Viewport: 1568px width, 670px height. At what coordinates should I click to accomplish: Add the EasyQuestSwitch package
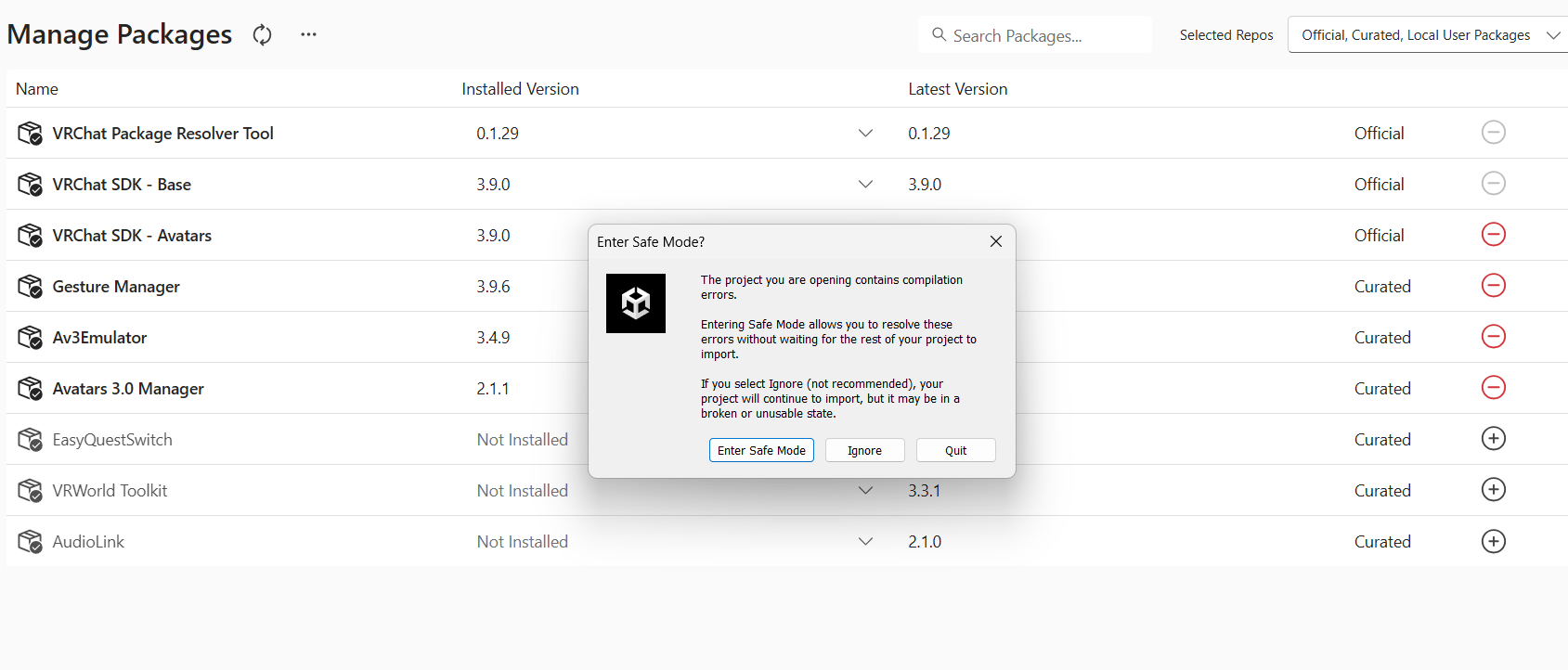coord(1493,439)
